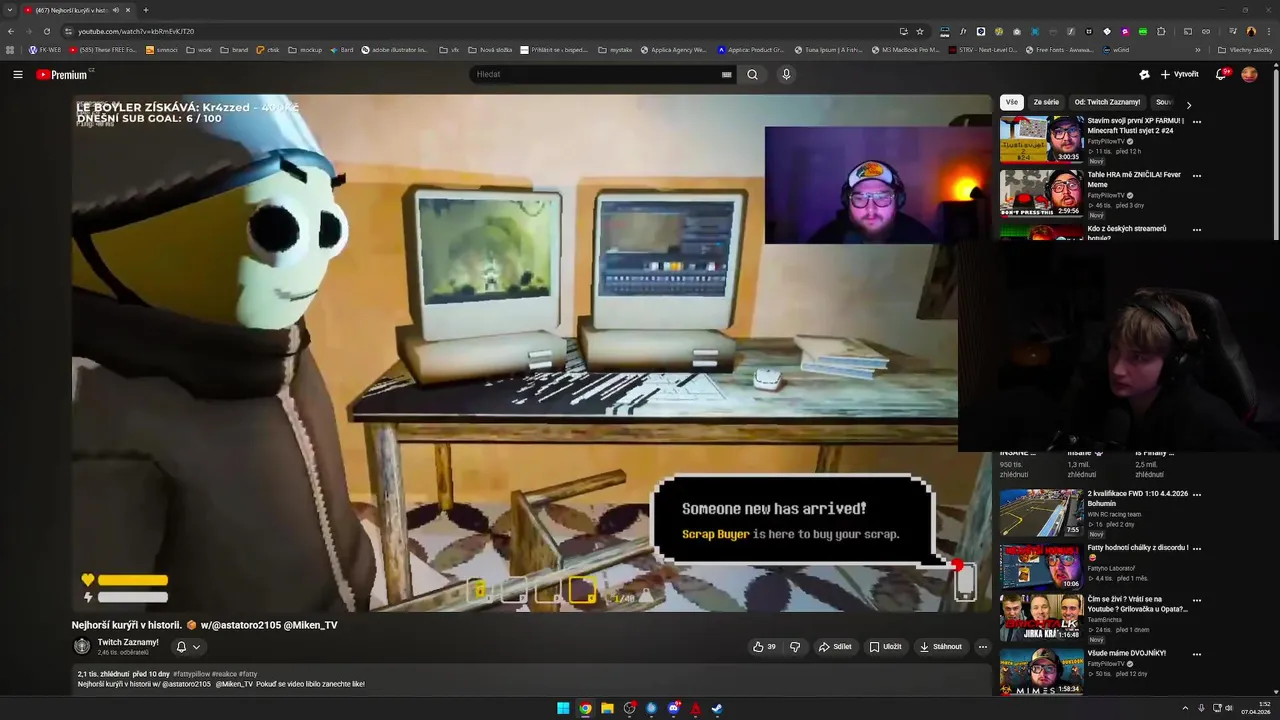Viewport: 1280px width, 720px height.
Task: Open the Twitch Zaznamy! channel avatar
Action: tap(82, 646)
